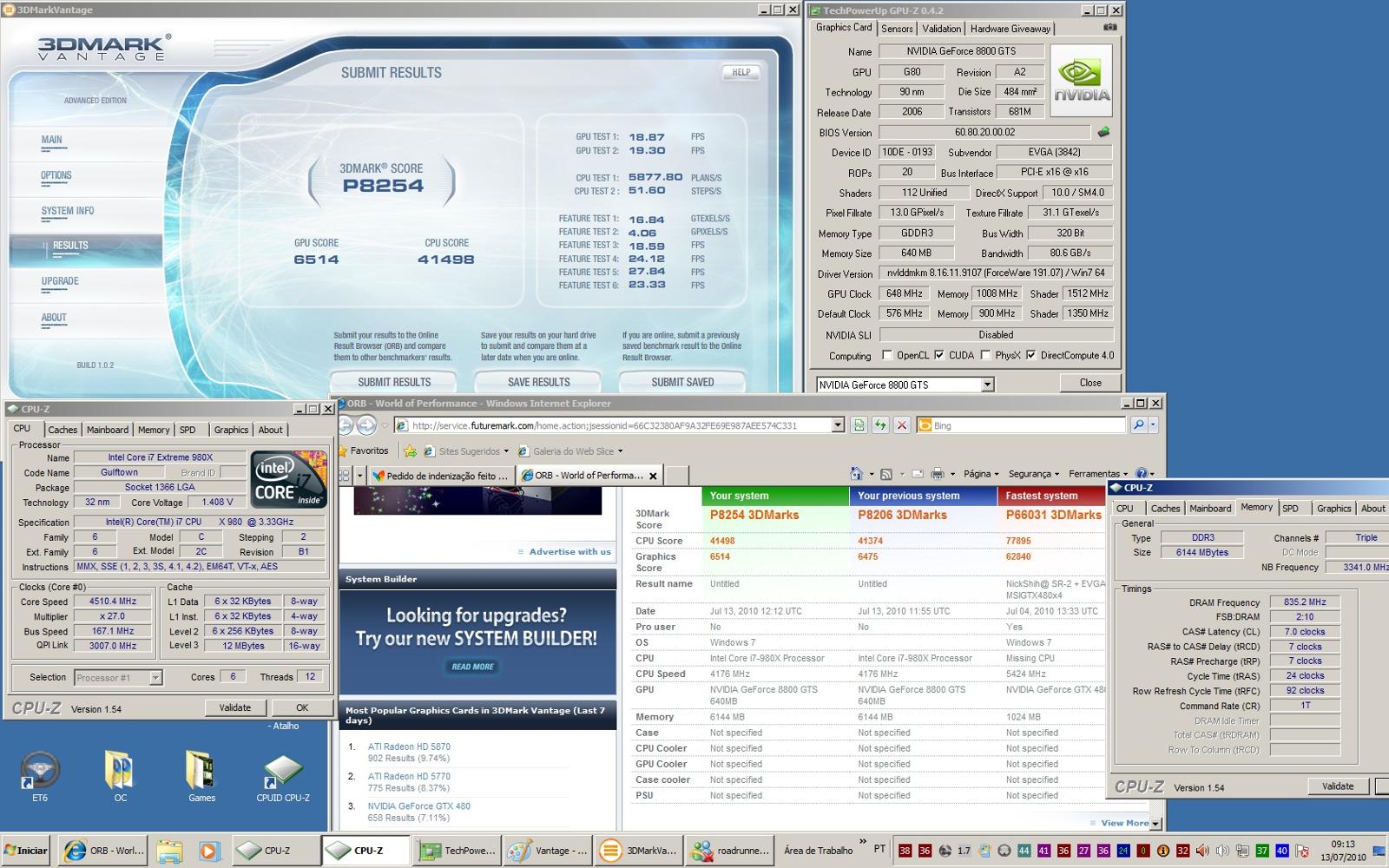The image size is (1389, 868).
Task: Open SPD tab in right CPU-Z window
Action: pyautogui.click(x=1291, y=509)
